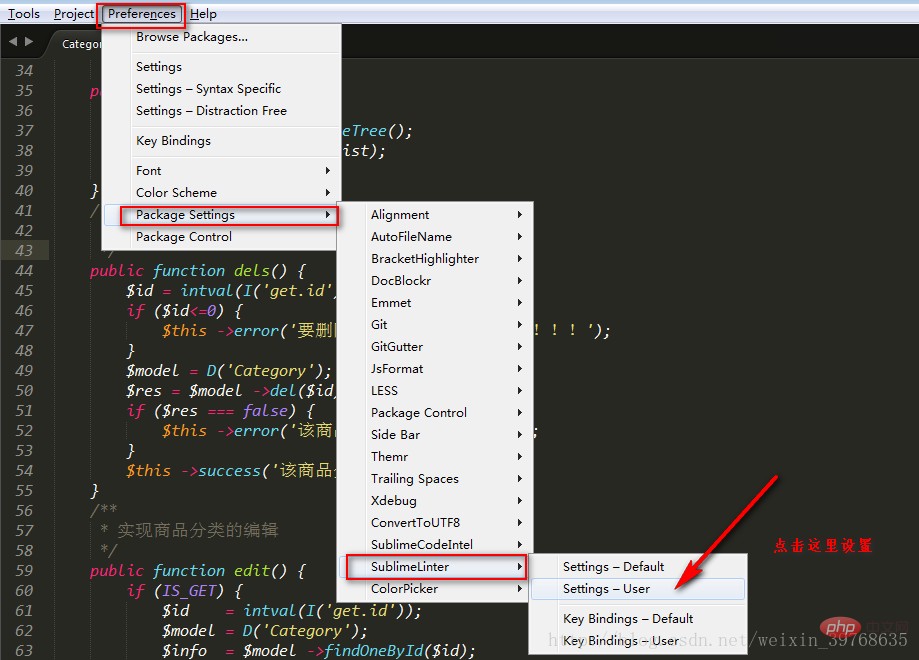Click '$info = $model ->findOneById($id);' line
Screen dimensions: 919x660
(x=319, y=651)
